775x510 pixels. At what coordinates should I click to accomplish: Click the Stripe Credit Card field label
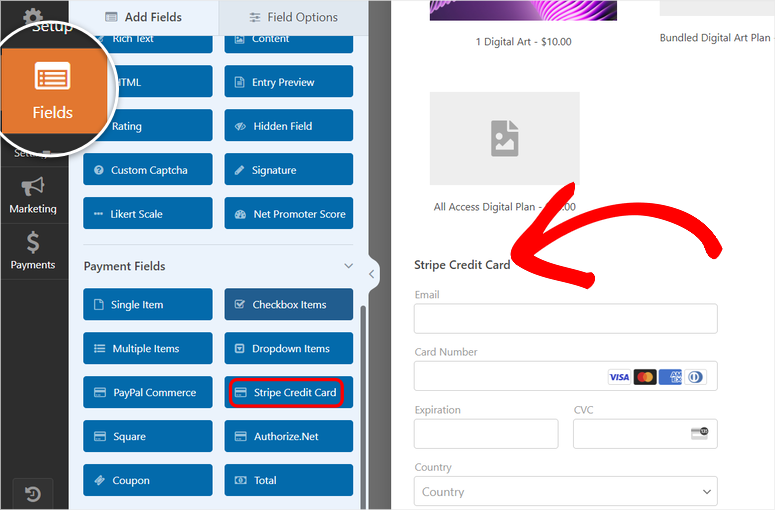point(462,265)
